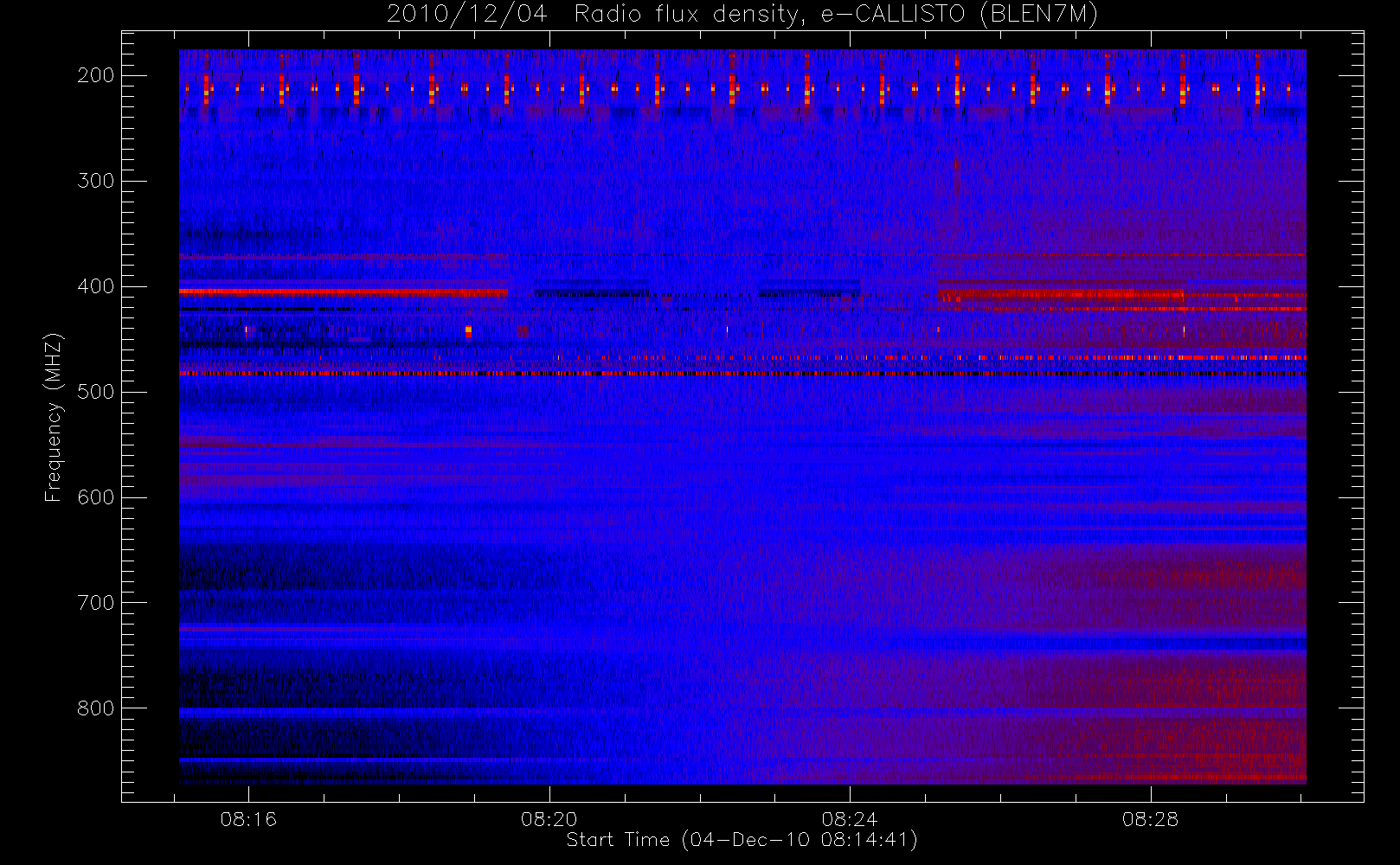Click the date "2010/12/04" in the title
The height and width of the screenshot is (865, 1400).
467,14
